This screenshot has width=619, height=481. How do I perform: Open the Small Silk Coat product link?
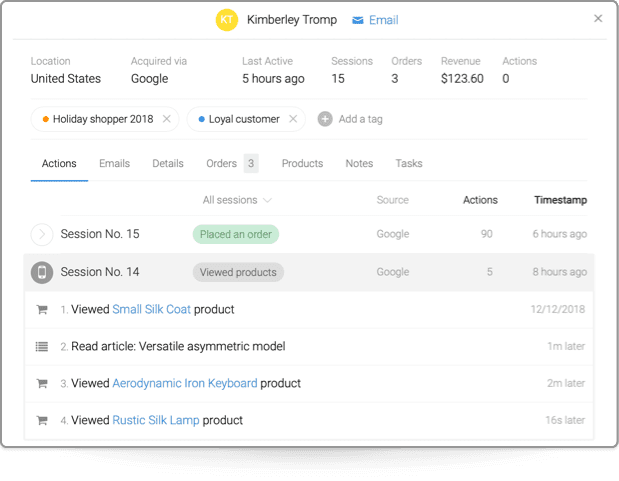pos(152,309)
